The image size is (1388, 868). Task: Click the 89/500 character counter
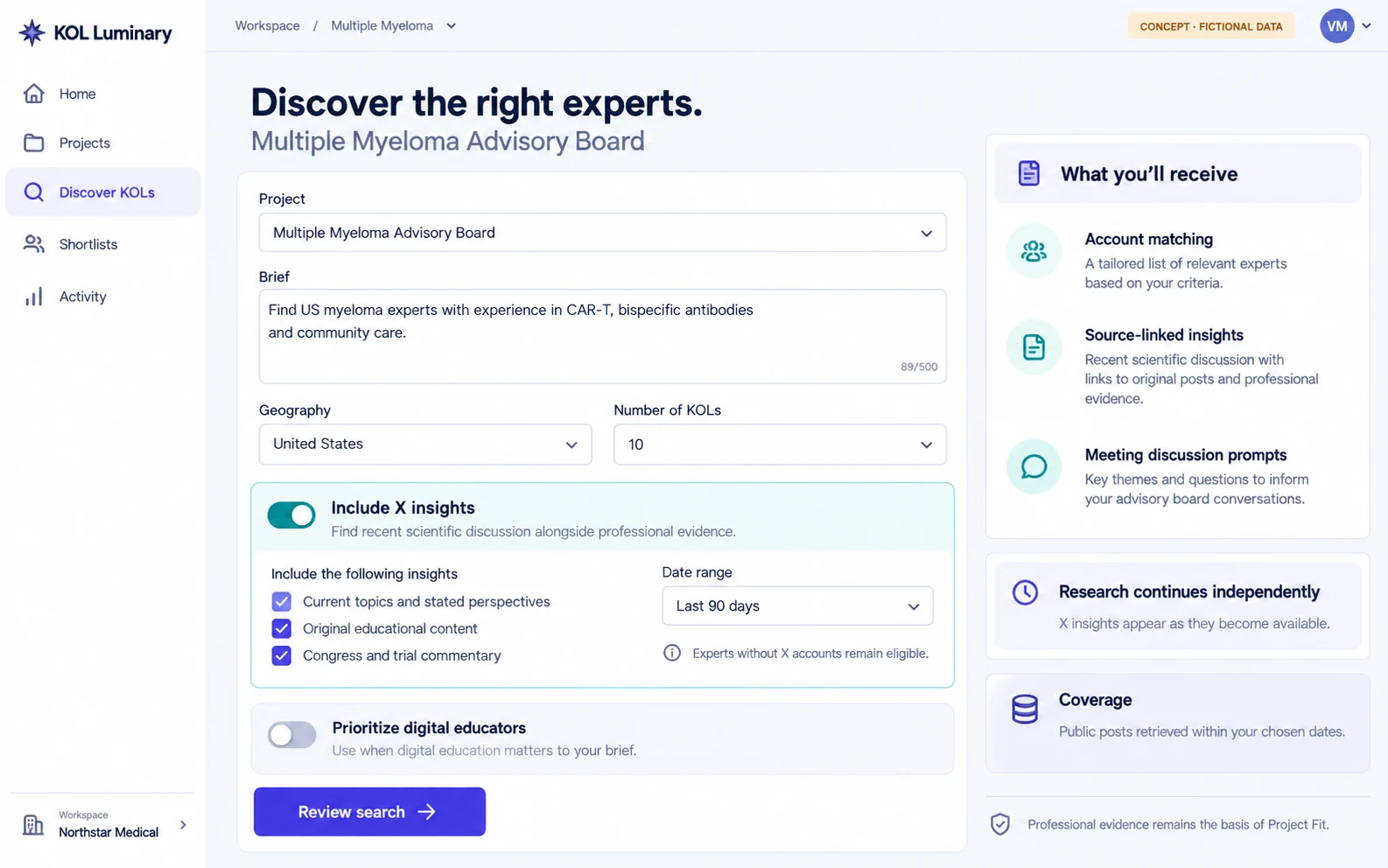pyautogui.click(x=919, y=367)
